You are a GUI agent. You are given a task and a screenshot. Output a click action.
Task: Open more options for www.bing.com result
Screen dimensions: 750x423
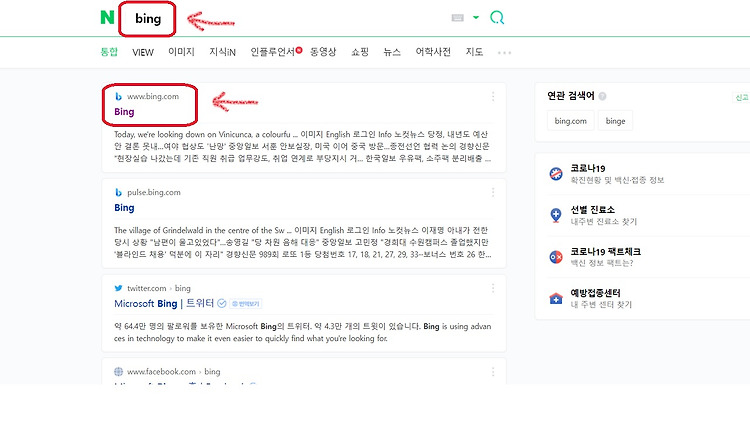[x=493, y=97]
